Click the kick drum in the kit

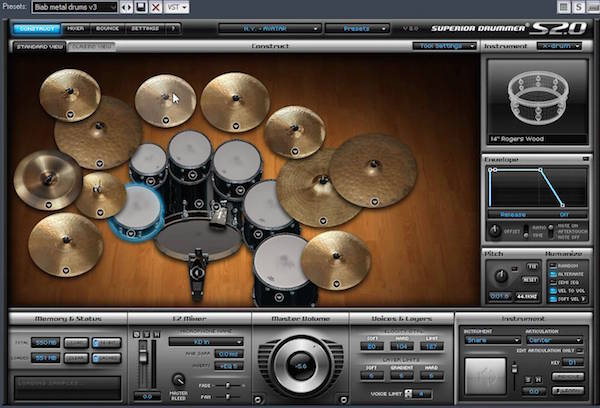(199, 239)
